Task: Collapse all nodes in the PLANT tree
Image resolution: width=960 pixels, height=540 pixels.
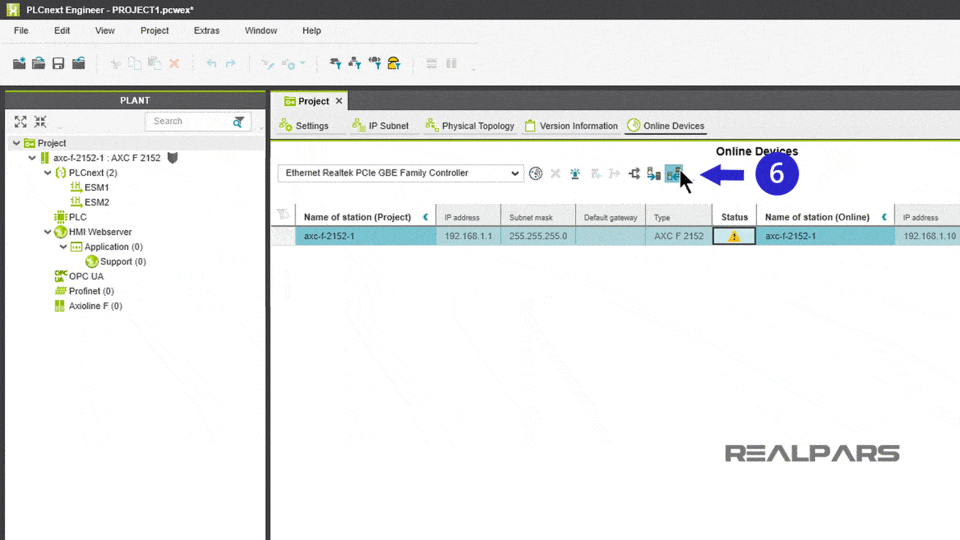Action: (x=40, y=121)
